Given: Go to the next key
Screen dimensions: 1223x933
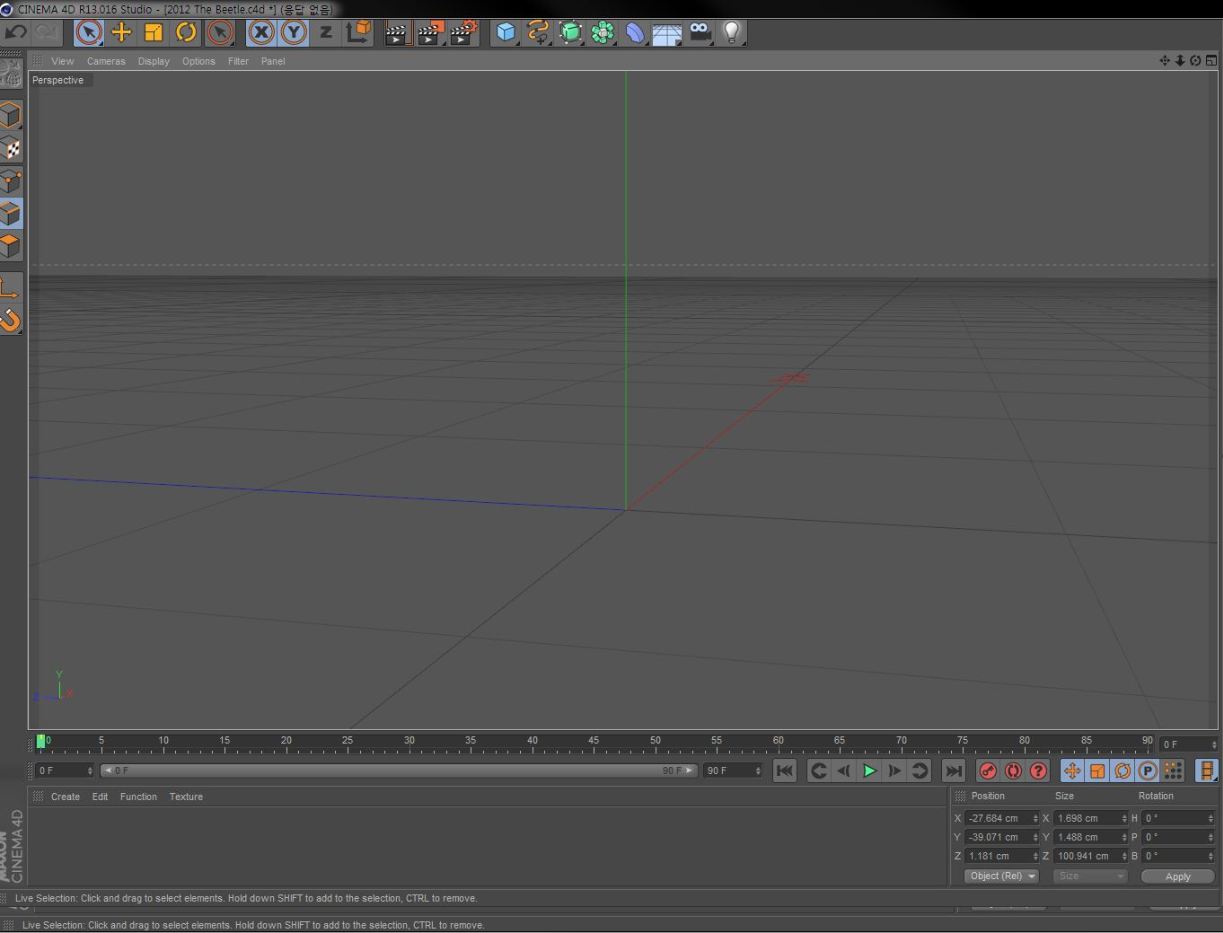Looking at the screenshot, I should pos(920,771).
